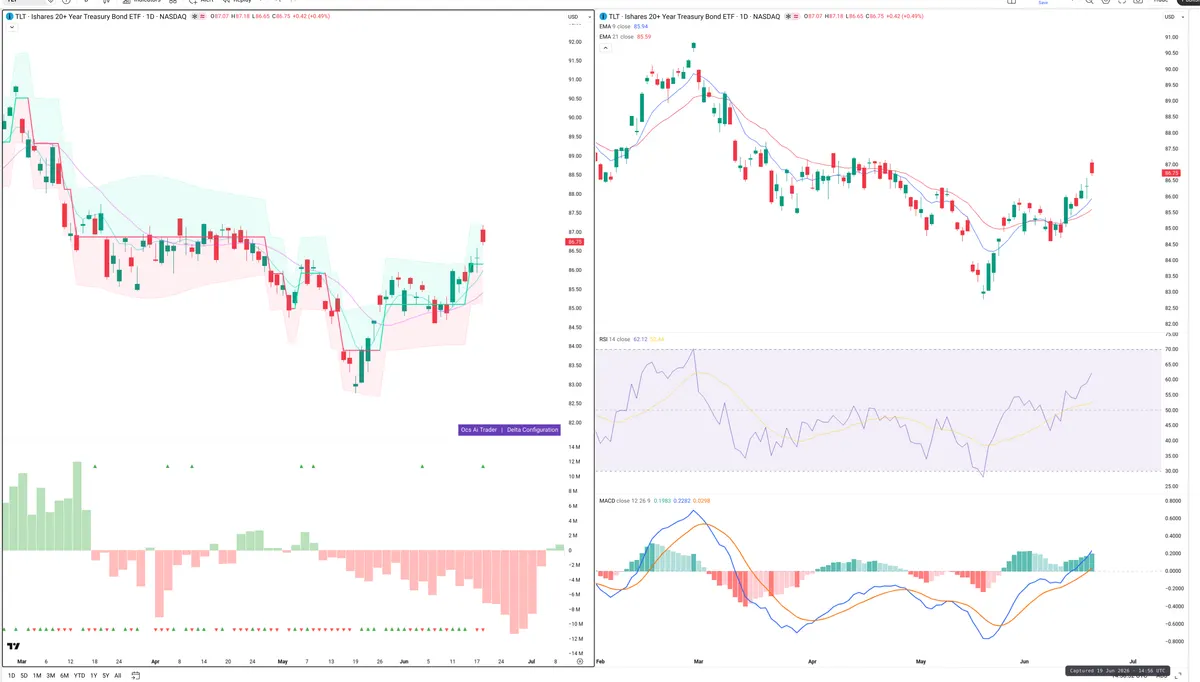1200x682 pixels.
Task: Click the right chart's red 86.75 price tag
Action: pyautogui.click(x=1172, y=173)
